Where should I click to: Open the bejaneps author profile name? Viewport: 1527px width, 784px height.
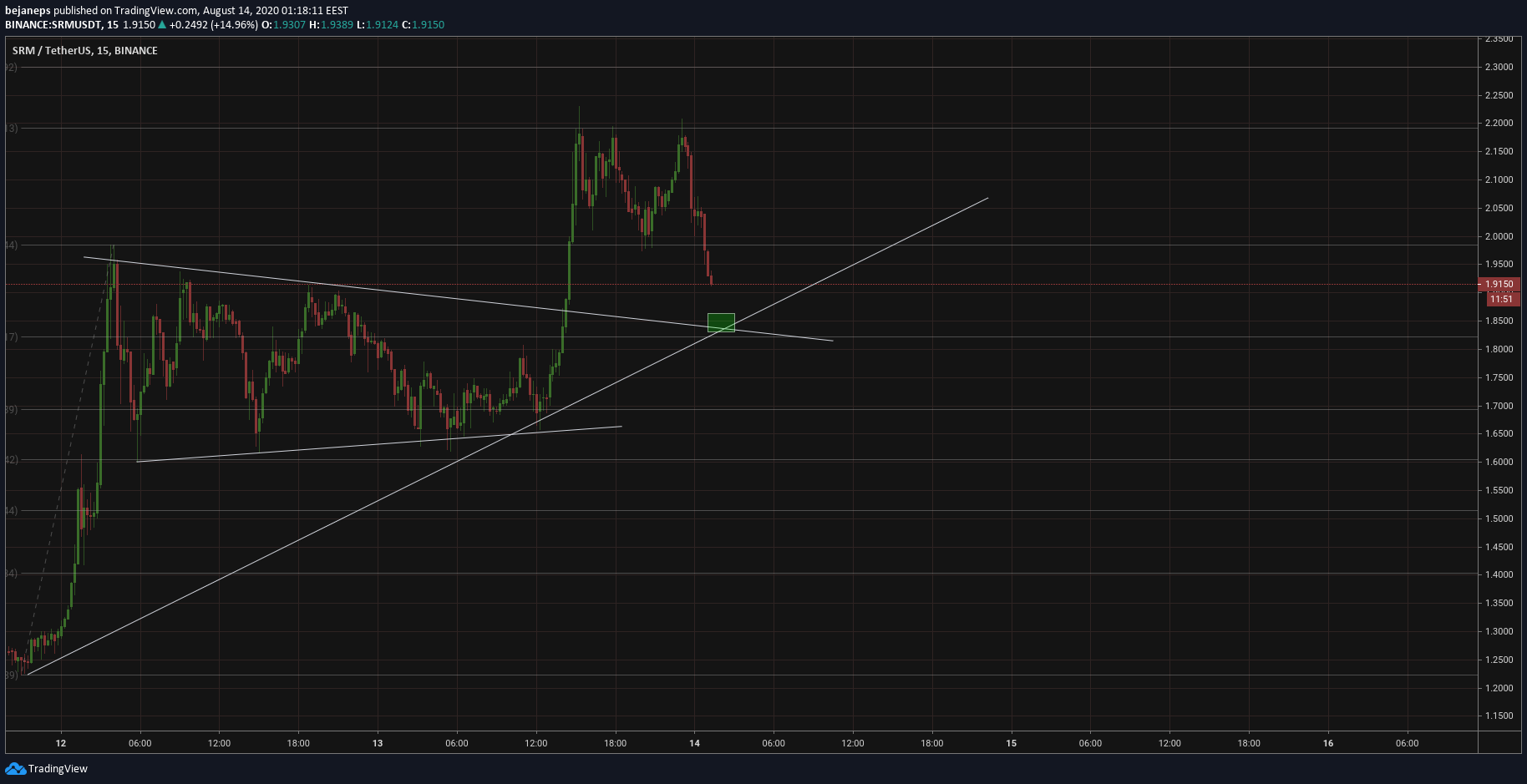(x=28, y=11)
